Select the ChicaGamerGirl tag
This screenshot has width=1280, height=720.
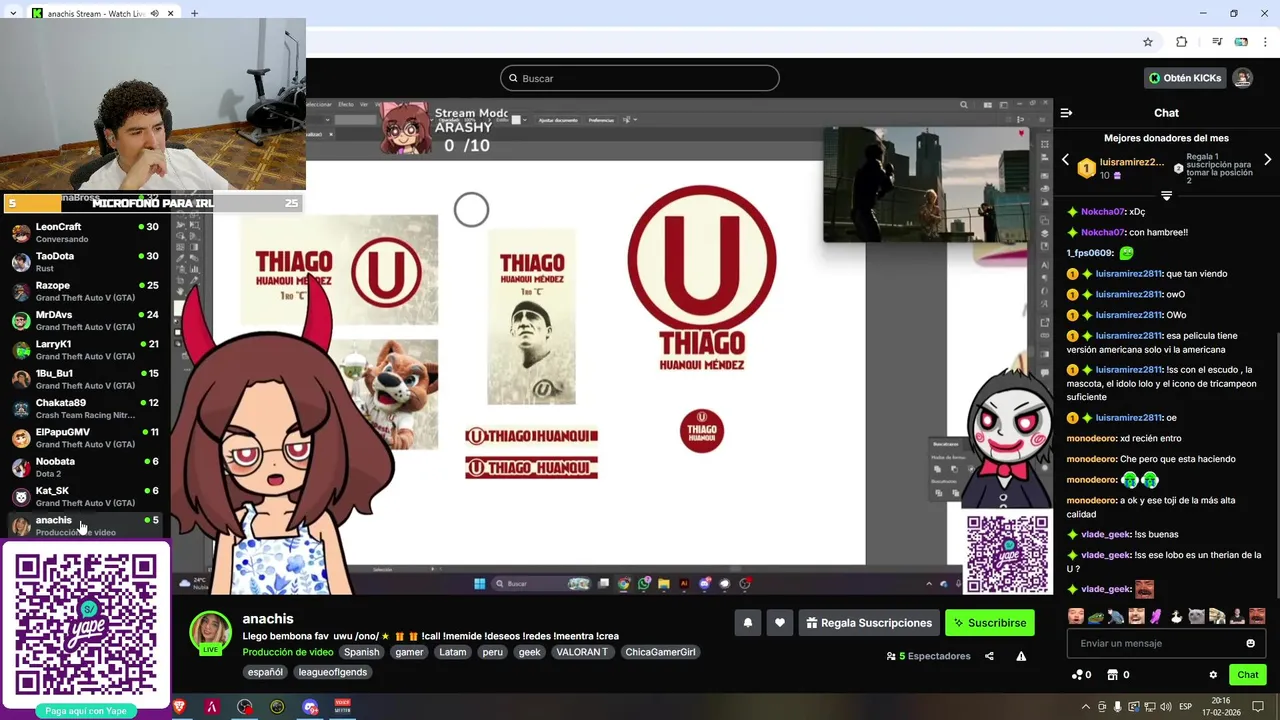pos(660,652)
